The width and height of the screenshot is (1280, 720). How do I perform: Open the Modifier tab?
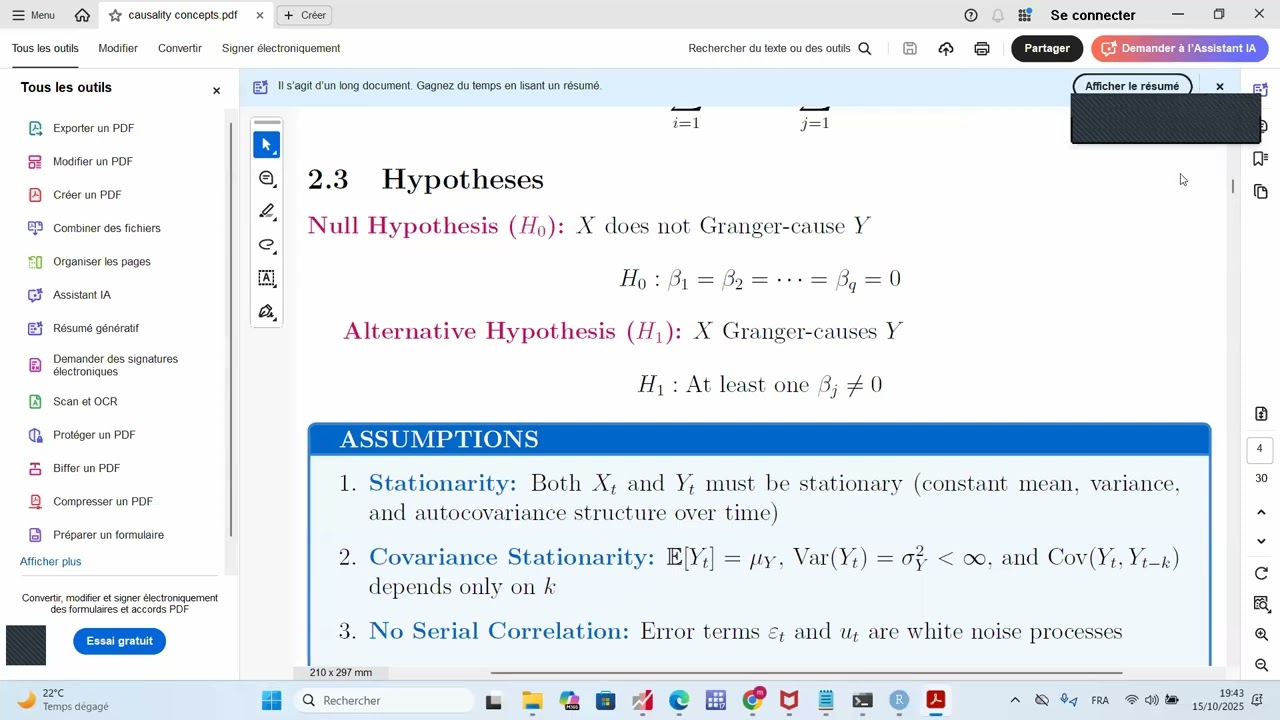click(x=118, y=48)
